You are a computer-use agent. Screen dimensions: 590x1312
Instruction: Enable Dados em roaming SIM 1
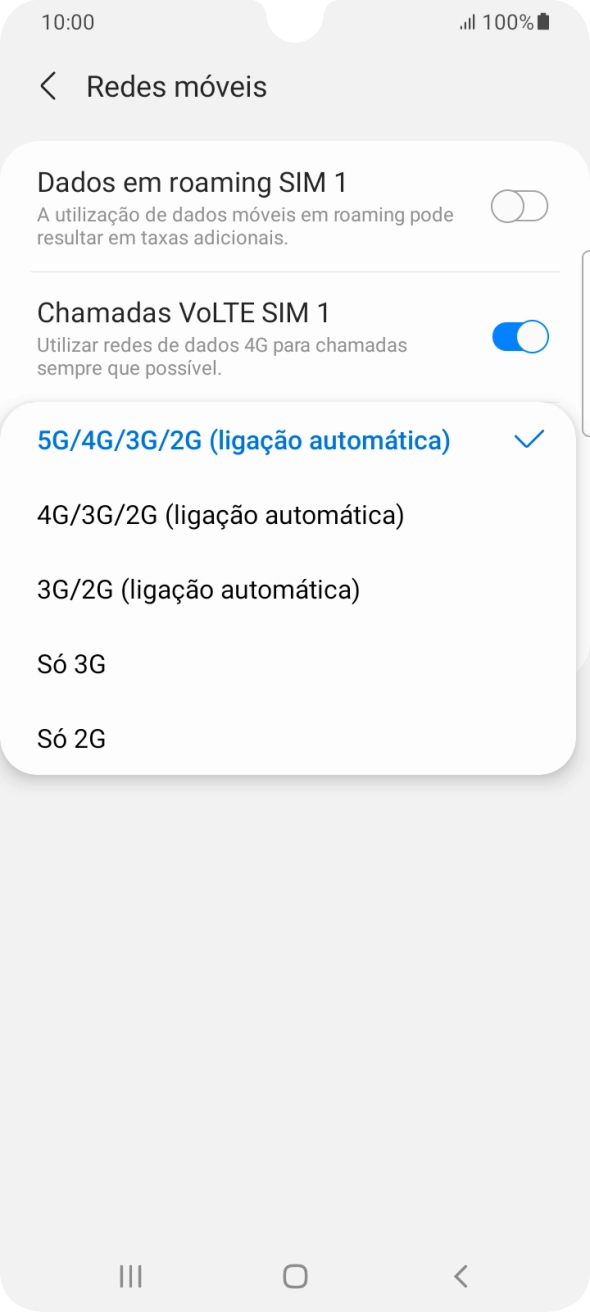(519, 205)
